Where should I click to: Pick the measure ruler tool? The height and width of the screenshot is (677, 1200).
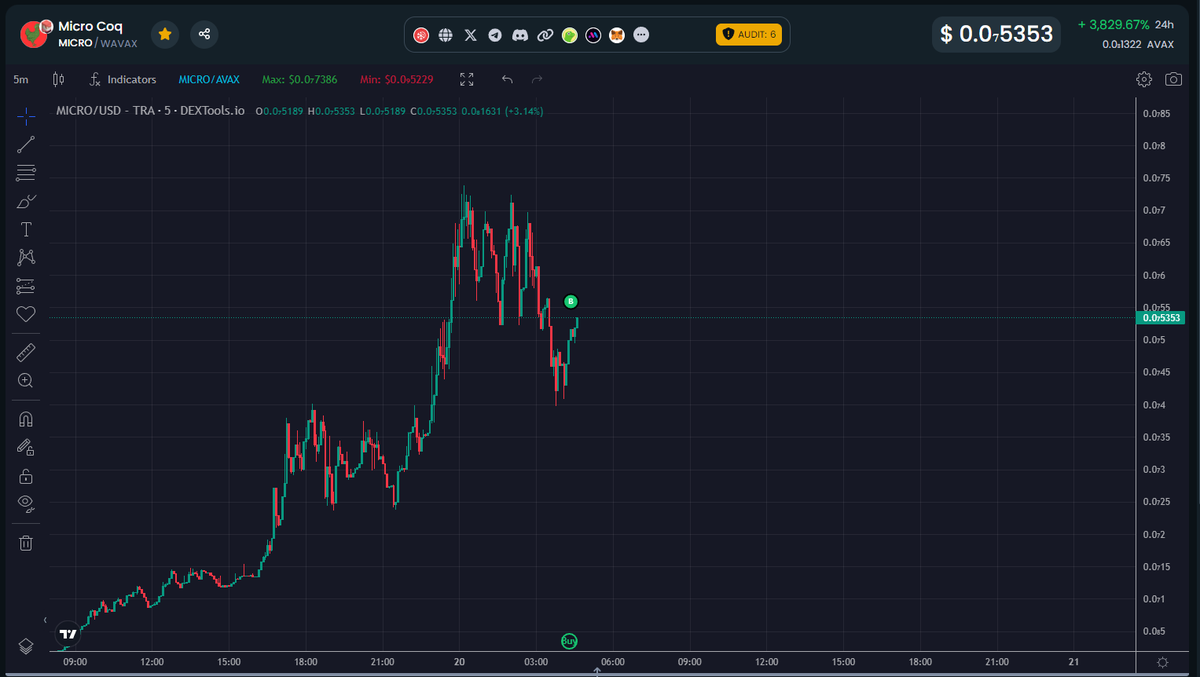[x=25, y=351]
